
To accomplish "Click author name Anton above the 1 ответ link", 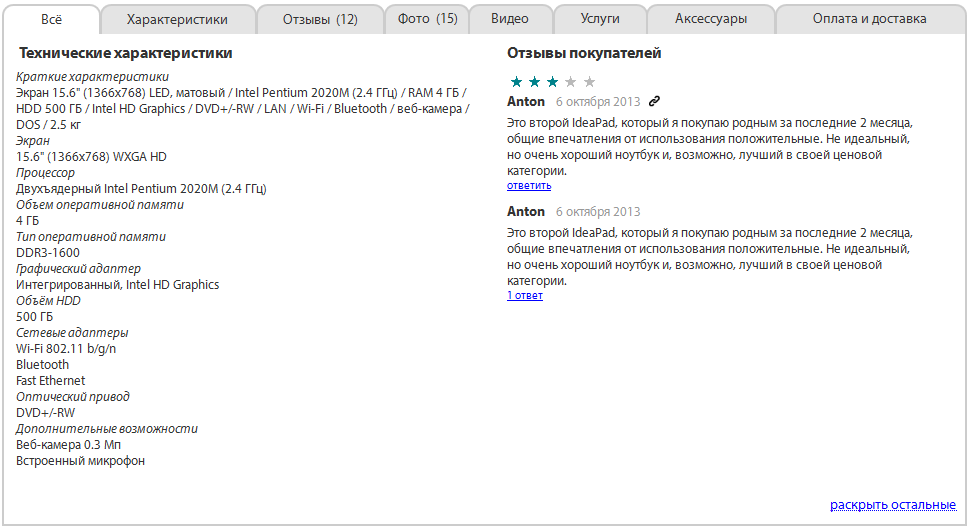I will pos(526,211).
